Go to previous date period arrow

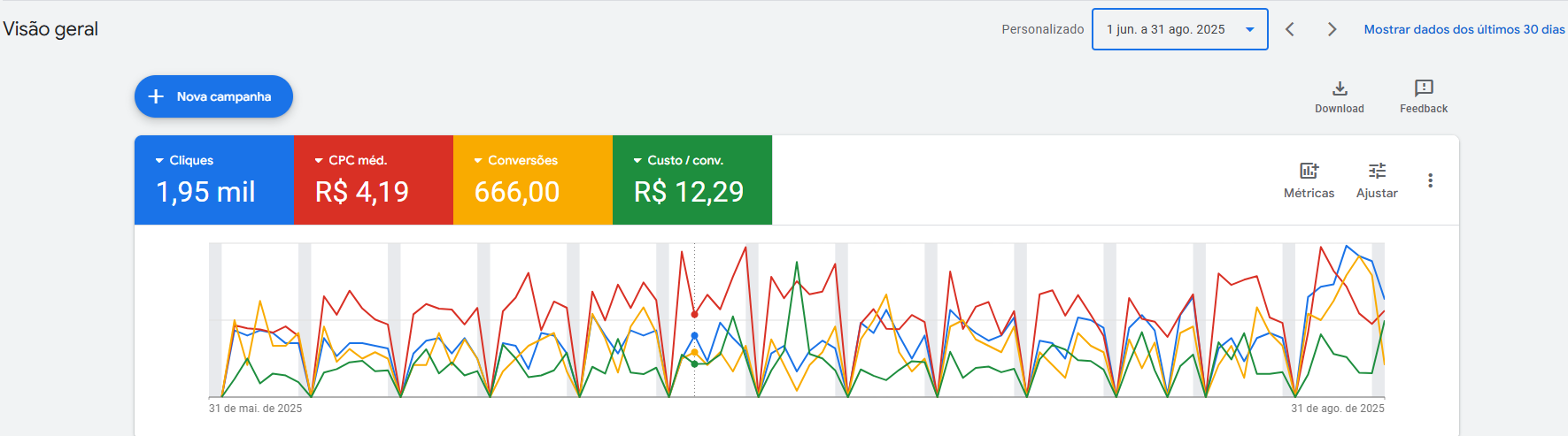pos(1290,29)
